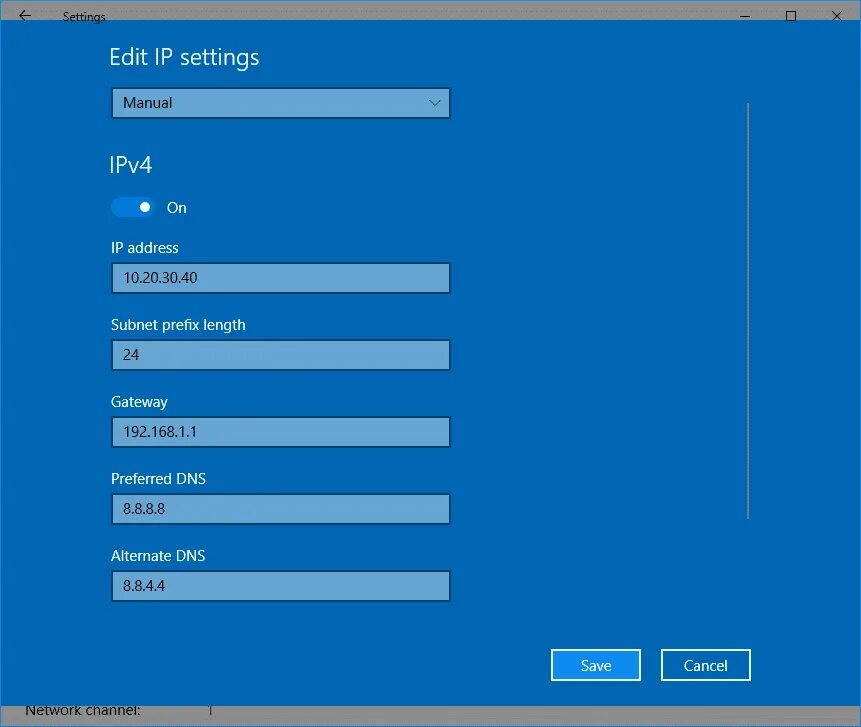Click the Edit IP settings heading

184,57
